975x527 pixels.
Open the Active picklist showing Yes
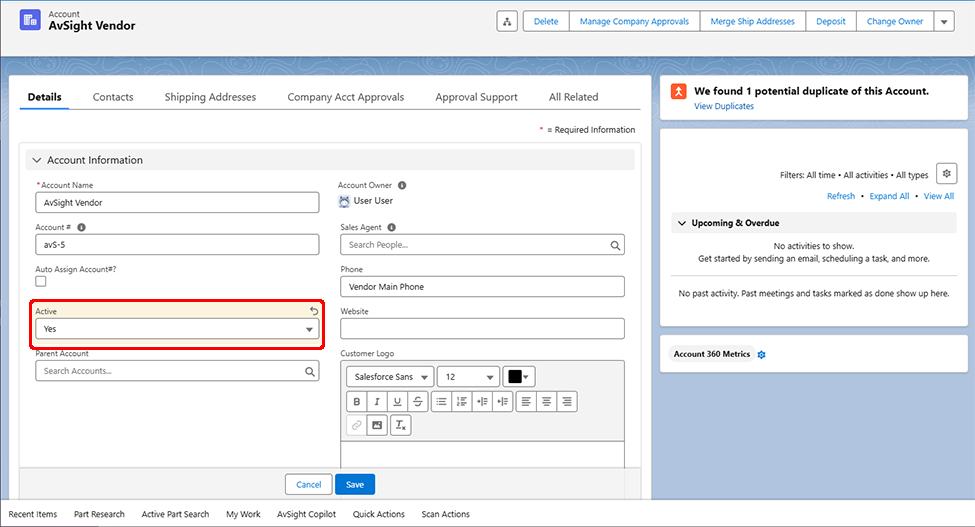(177, 329)
